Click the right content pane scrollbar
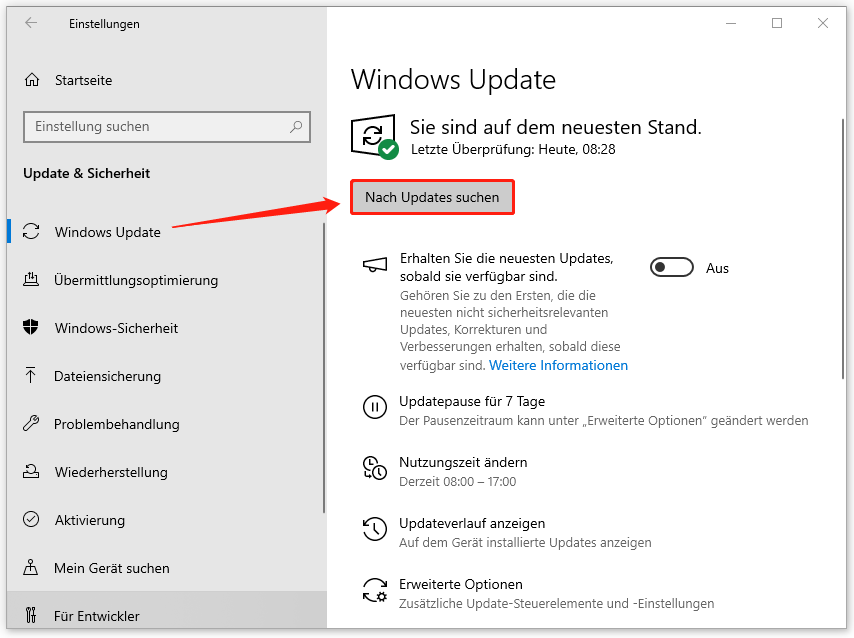The height and width of the screenshot is (638, 854). (843, 248)
